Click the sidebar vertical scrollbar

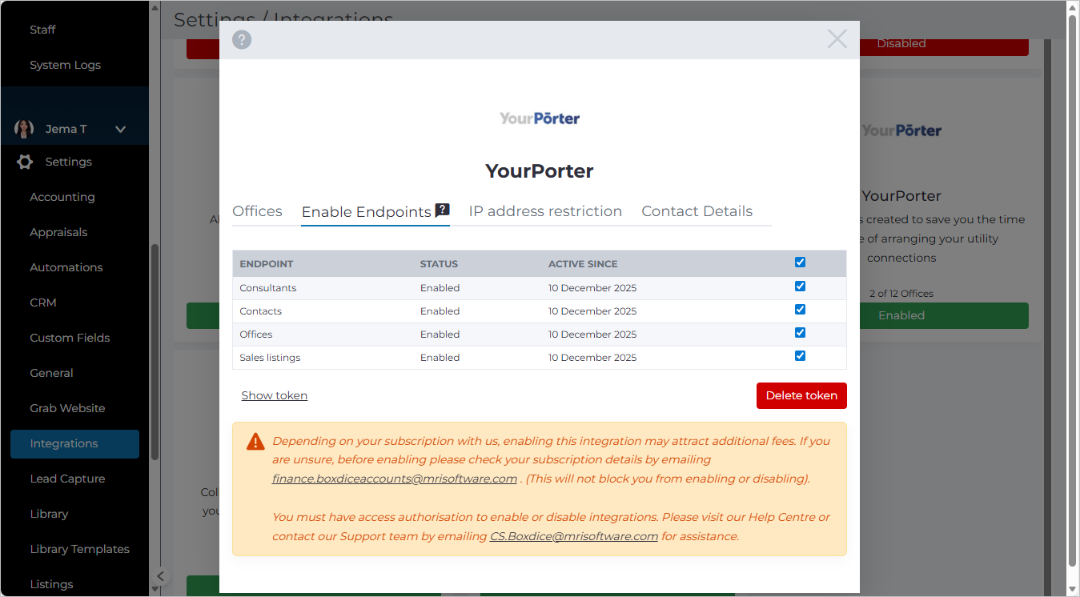pos(154,351)
